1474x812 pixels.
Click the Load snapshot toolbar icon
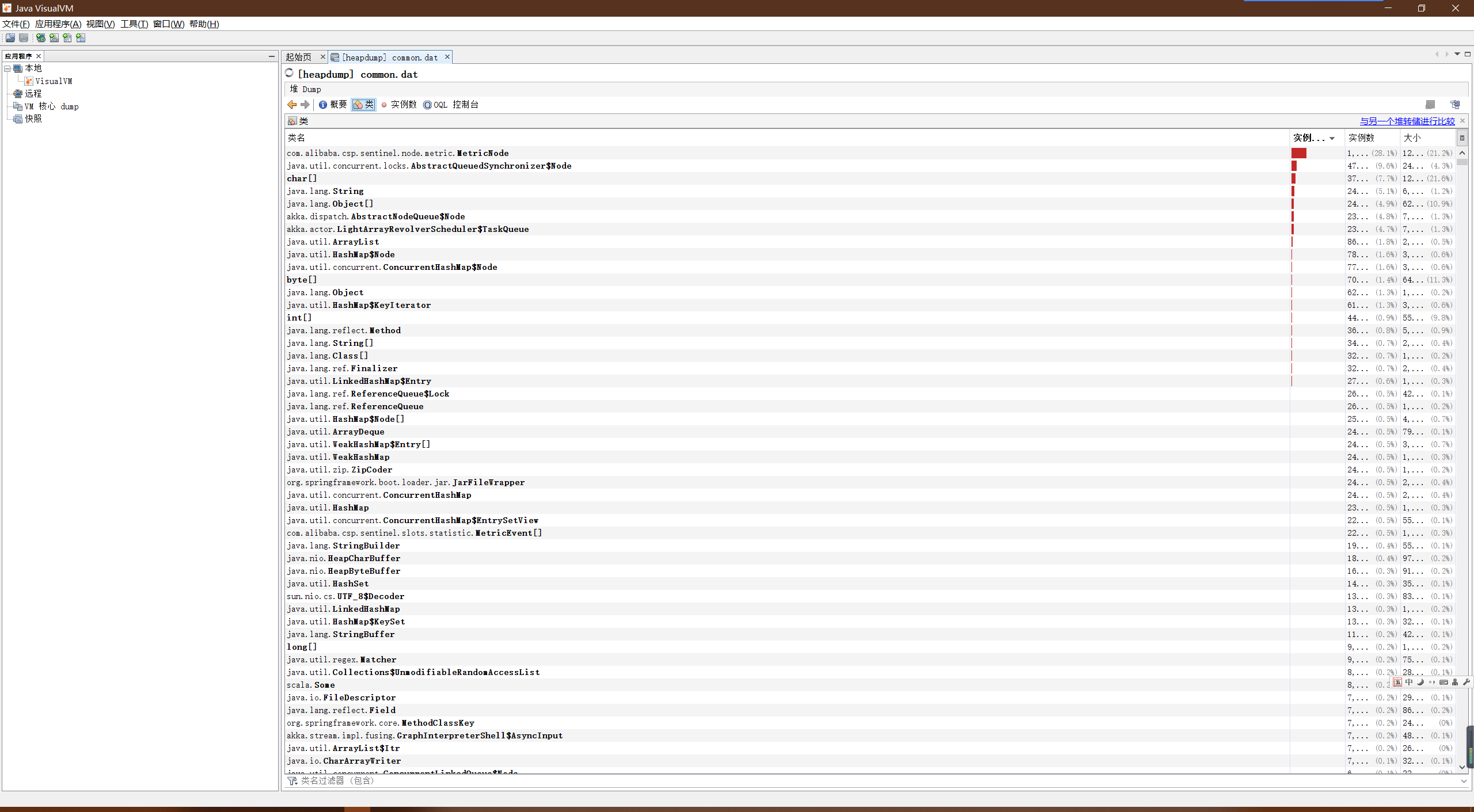coord(10,38)
